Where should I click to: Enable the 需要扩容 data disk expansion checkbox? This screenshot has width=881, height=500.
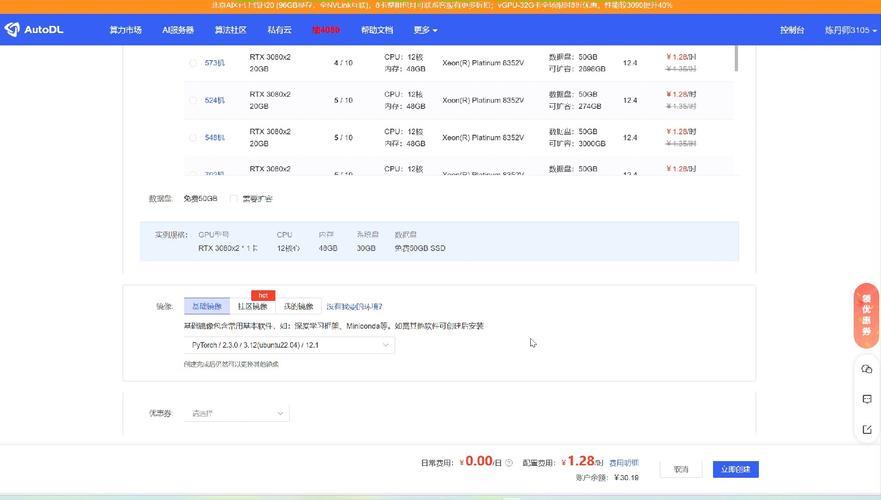pyautogui.click(x=233, y=199)
